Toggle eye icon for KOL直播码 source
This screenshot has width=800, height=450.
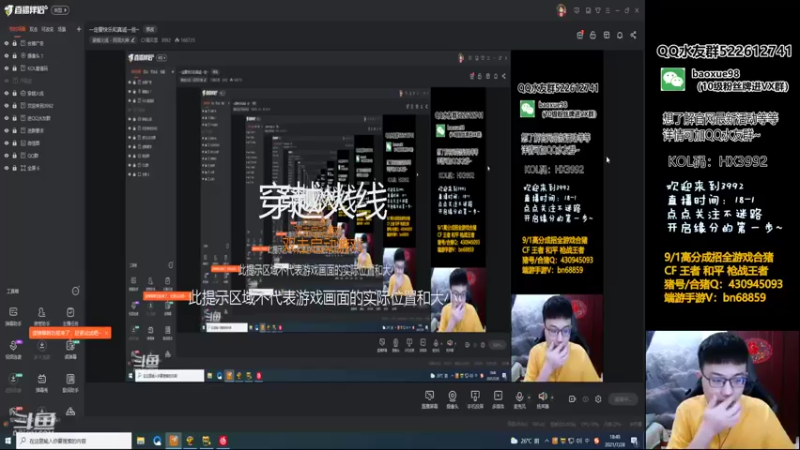[7, 68]
